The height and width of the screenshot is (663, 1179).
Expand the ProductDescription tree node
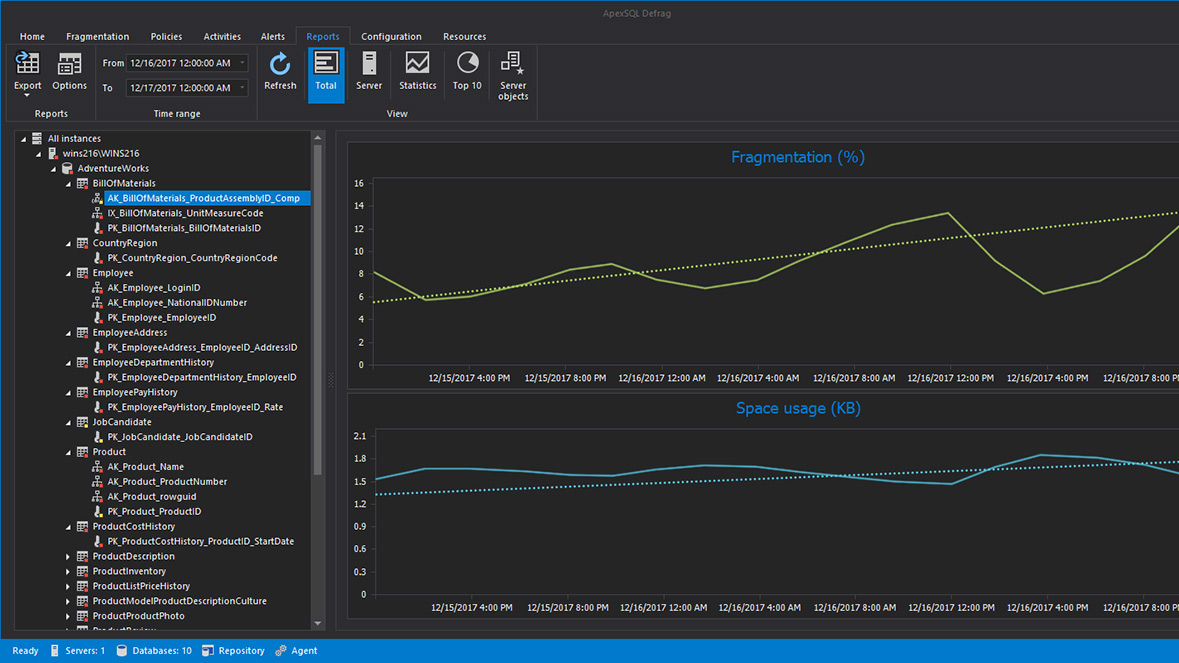coord(68,556)
